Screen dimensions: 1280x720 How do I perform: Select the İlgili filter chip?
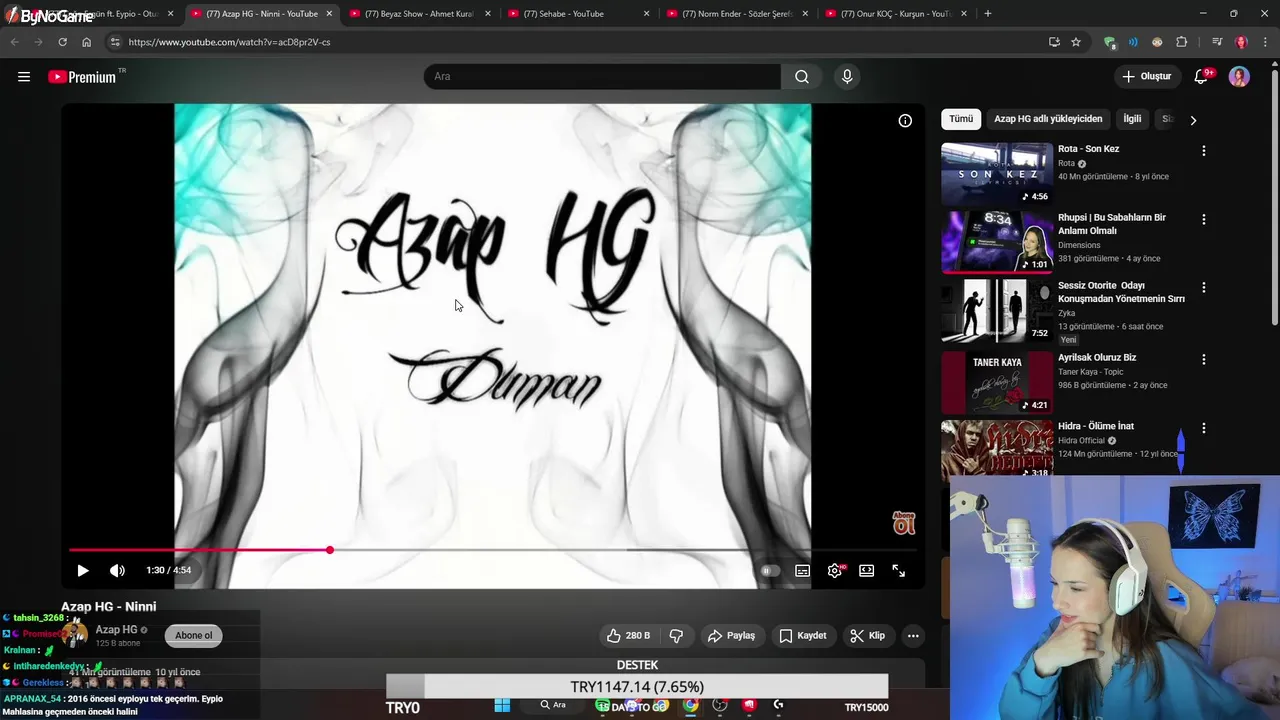1132,119
